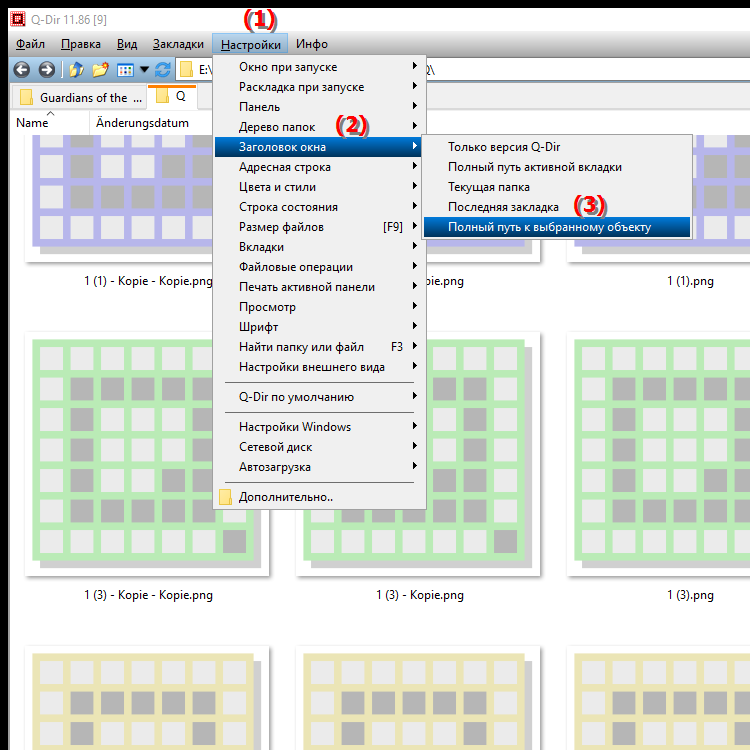Click file name 1 (3).png
The width and height of the screenshot is (750, 750).
click(690, 595)
